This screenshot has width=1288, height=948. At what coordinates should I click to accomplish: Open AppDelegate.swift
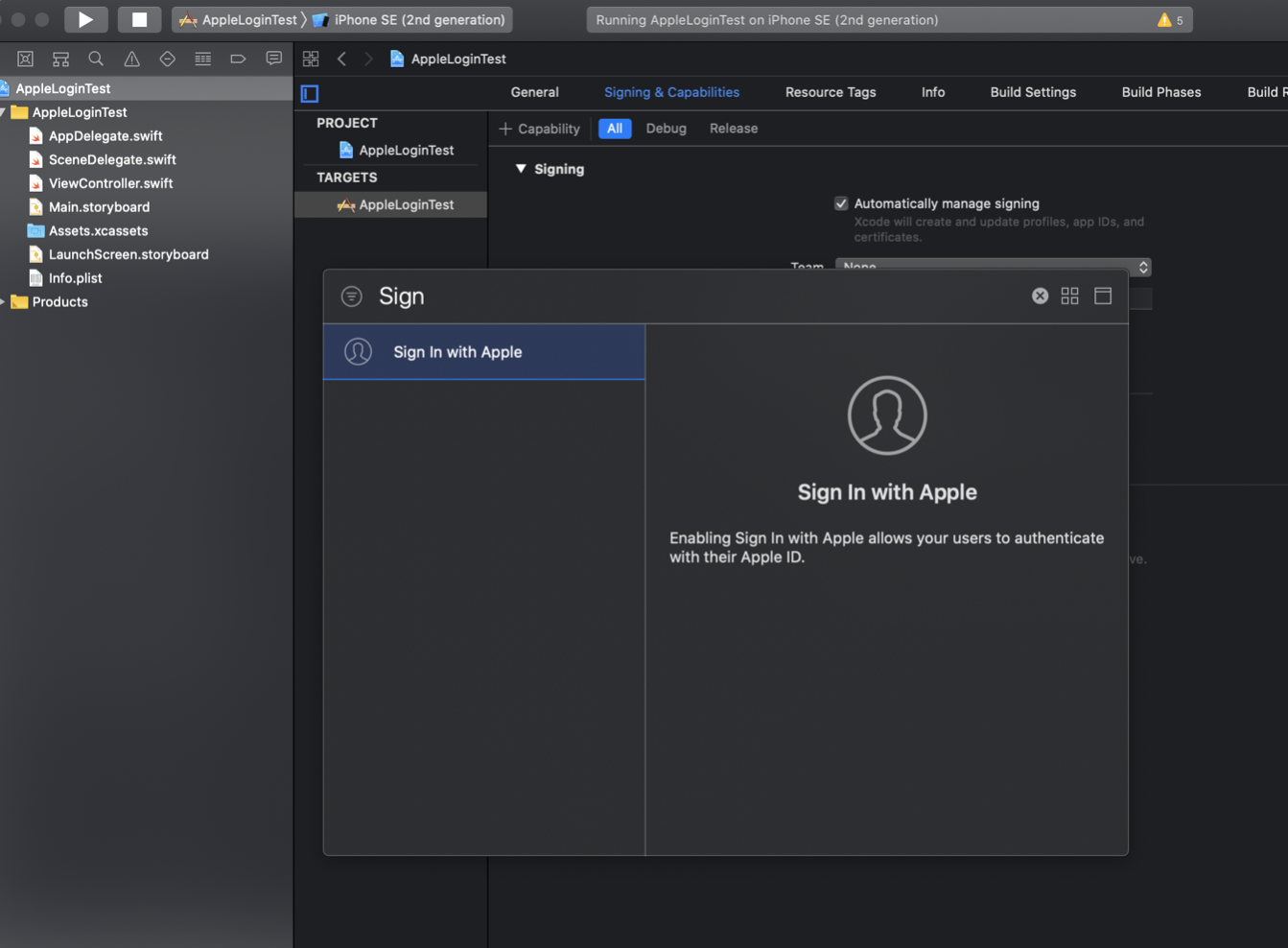coord(105,136)
